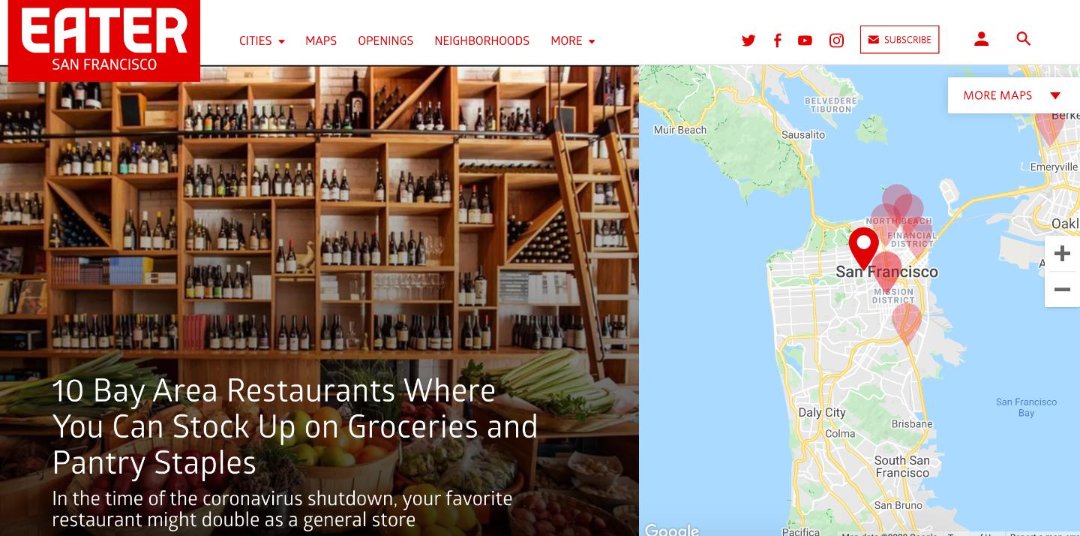The width and height of the screenshot is (1080, 536).
Task: Open the 10 Bay Area Restaurants headline
Action: (x=295, y=427)
